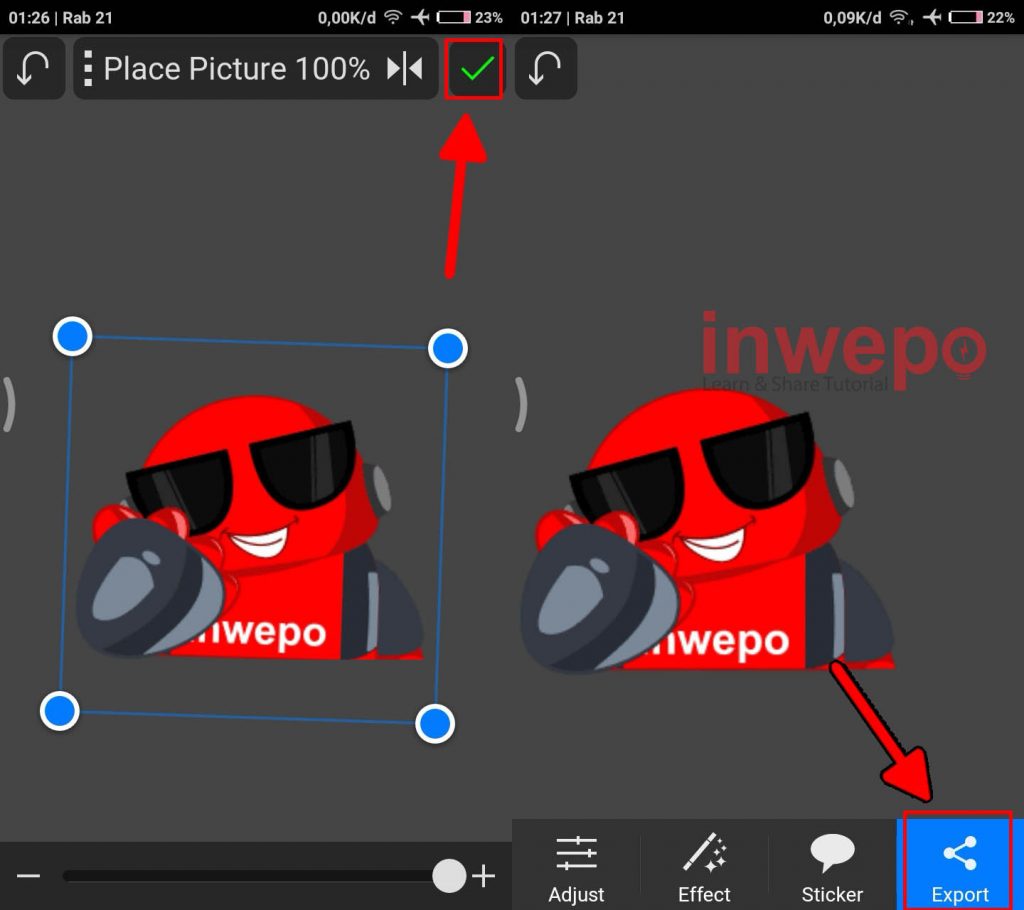Screen dimensions: 1024x910
Task: Tap the Wi-Fi icon in left status bar
Action: pos(393,17)
